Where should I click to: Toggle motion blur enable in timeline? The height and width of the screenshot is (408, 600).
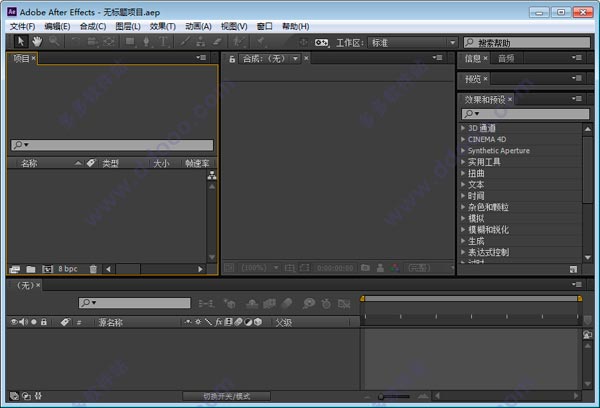(x=286, y=304)
